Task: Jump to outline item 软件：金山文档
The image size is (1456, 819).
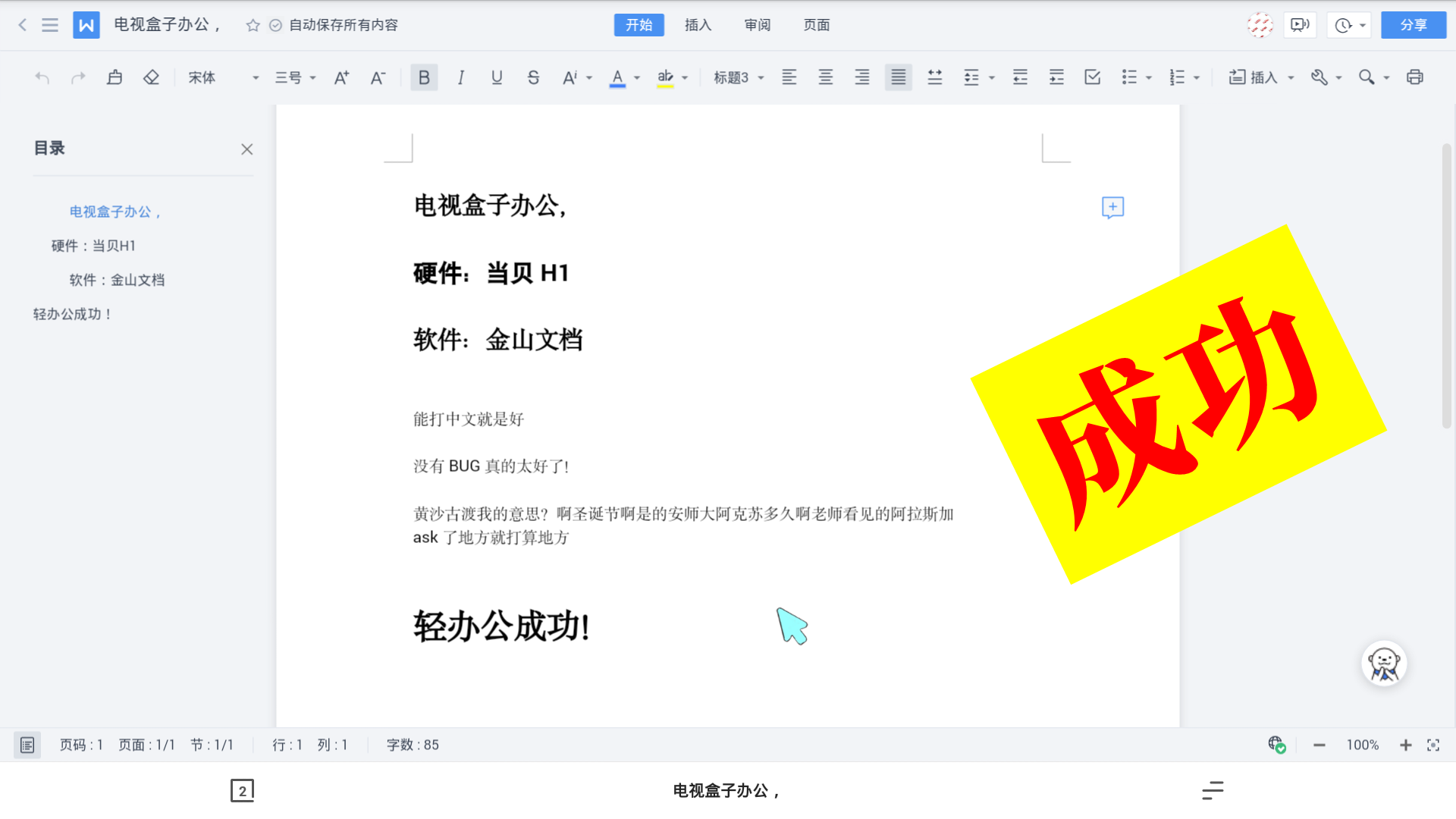Action: click(117, 280)
